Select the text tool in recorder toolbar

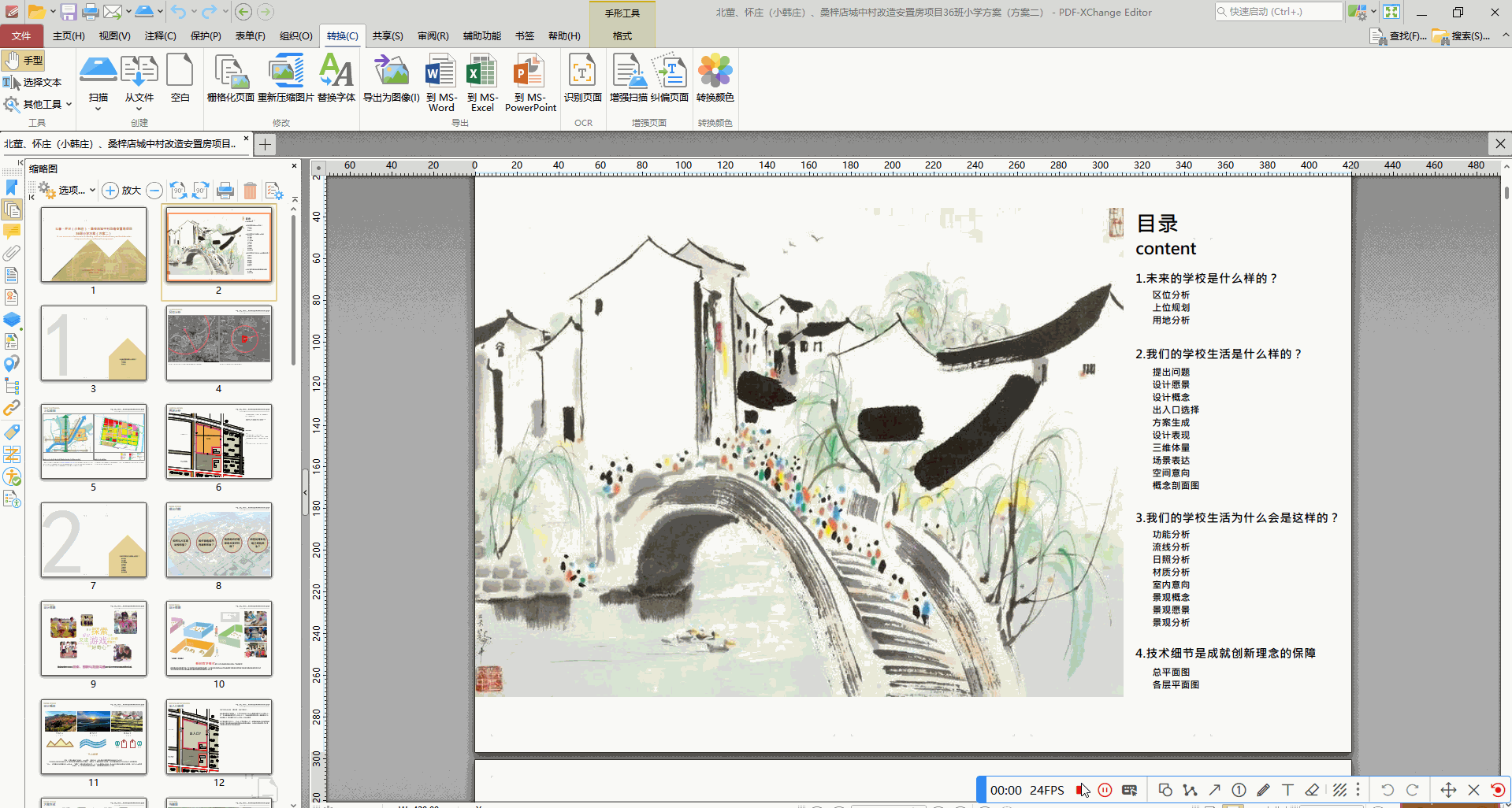pyautogui.click(x=1287, y=790)
